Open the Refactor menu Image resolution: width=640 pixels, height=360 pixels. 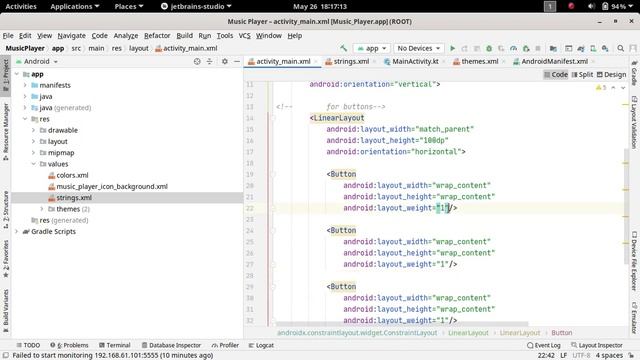coord(157,36)
